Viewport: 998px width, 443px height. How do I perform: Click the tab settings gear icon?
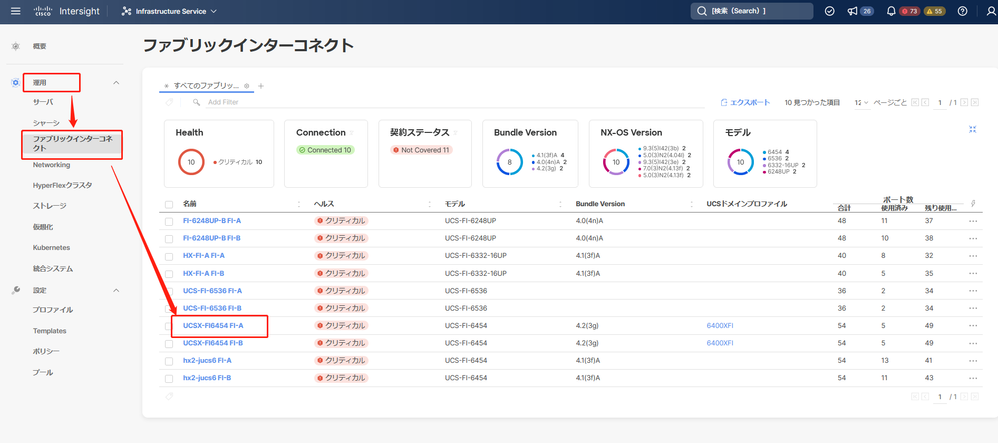coord(246,86)
